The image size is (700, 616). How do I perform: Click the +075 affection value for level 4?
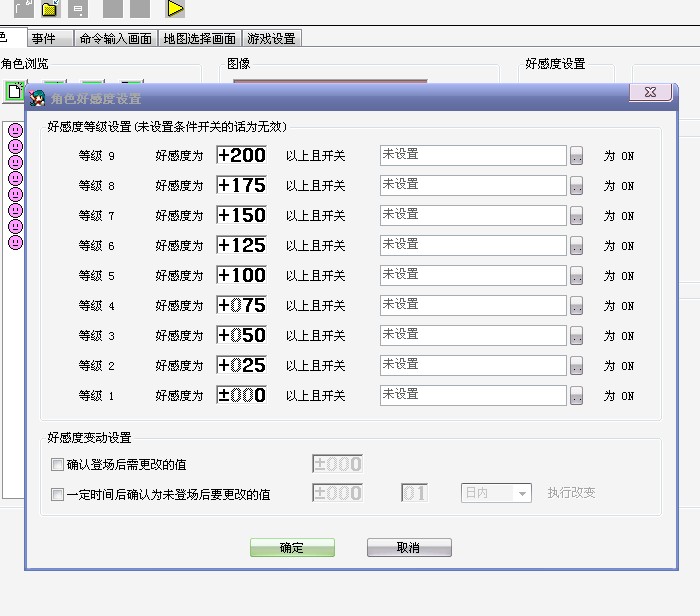tap(242, 305)
